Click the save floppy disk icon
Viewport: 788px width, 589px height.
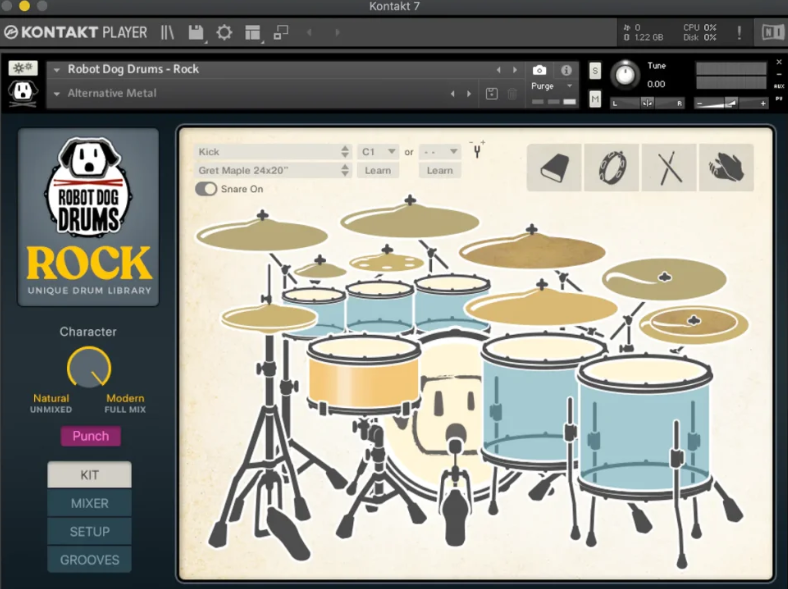coord(195,33)
